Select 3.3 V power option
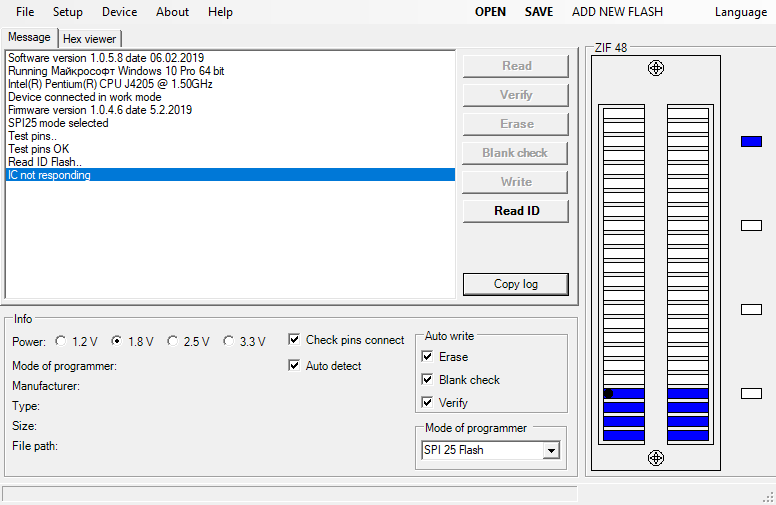This screenshot has width=776, height=505. pyautogui.click(x=228, y=341)
